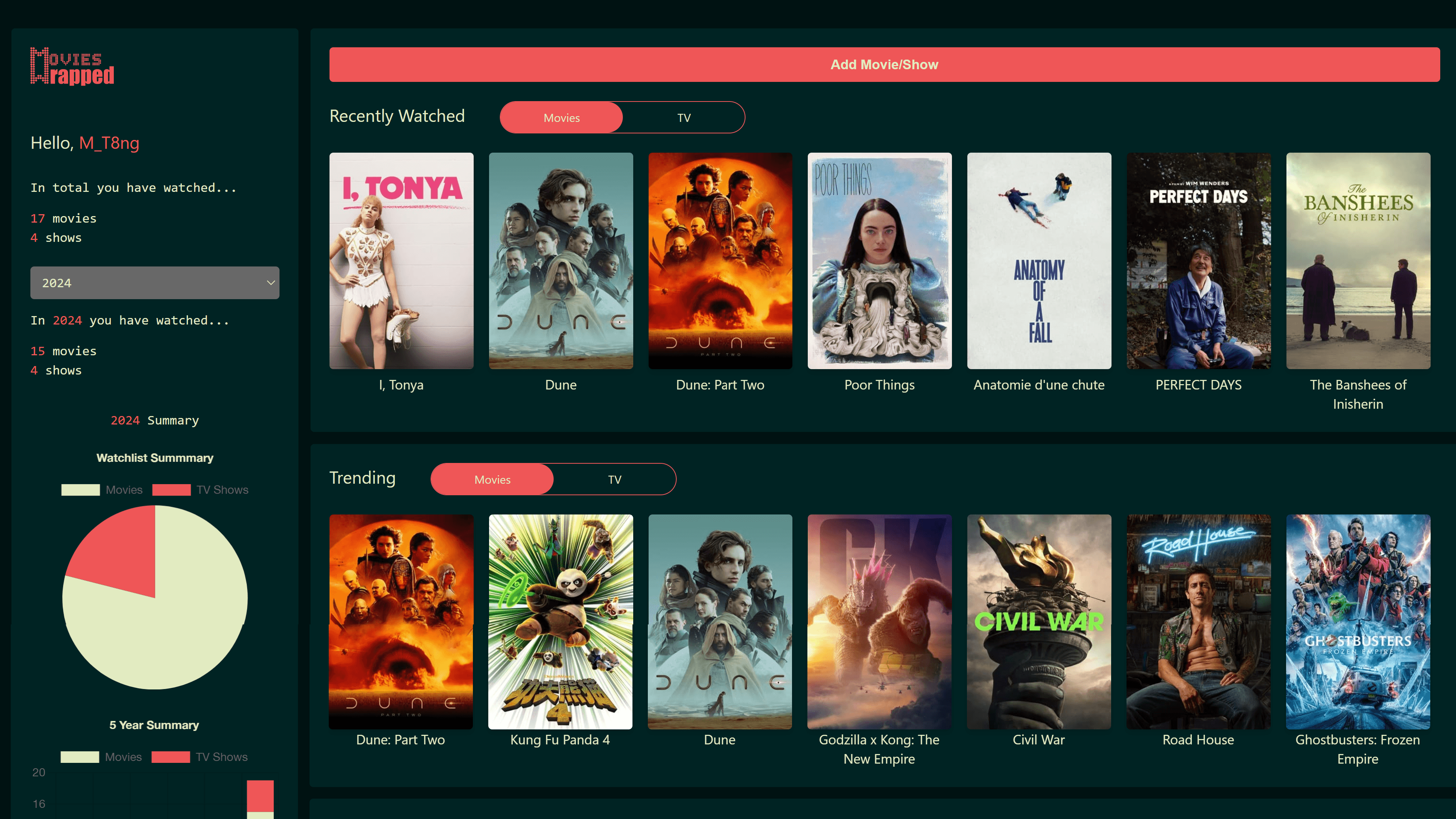Screen dimensions: 1456x819
Task: Open the Road House poster
Action: 1198,622
